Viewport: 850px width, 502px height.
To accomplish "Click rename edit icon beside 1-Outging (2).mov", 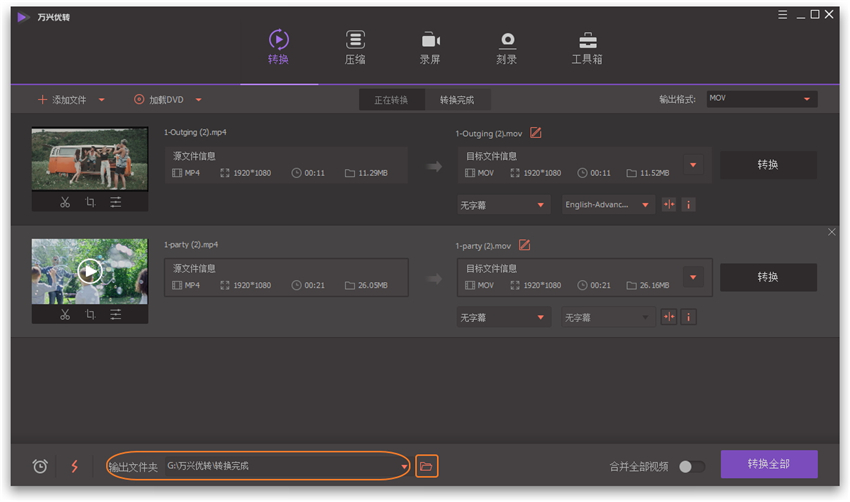I will pos(536,133).
